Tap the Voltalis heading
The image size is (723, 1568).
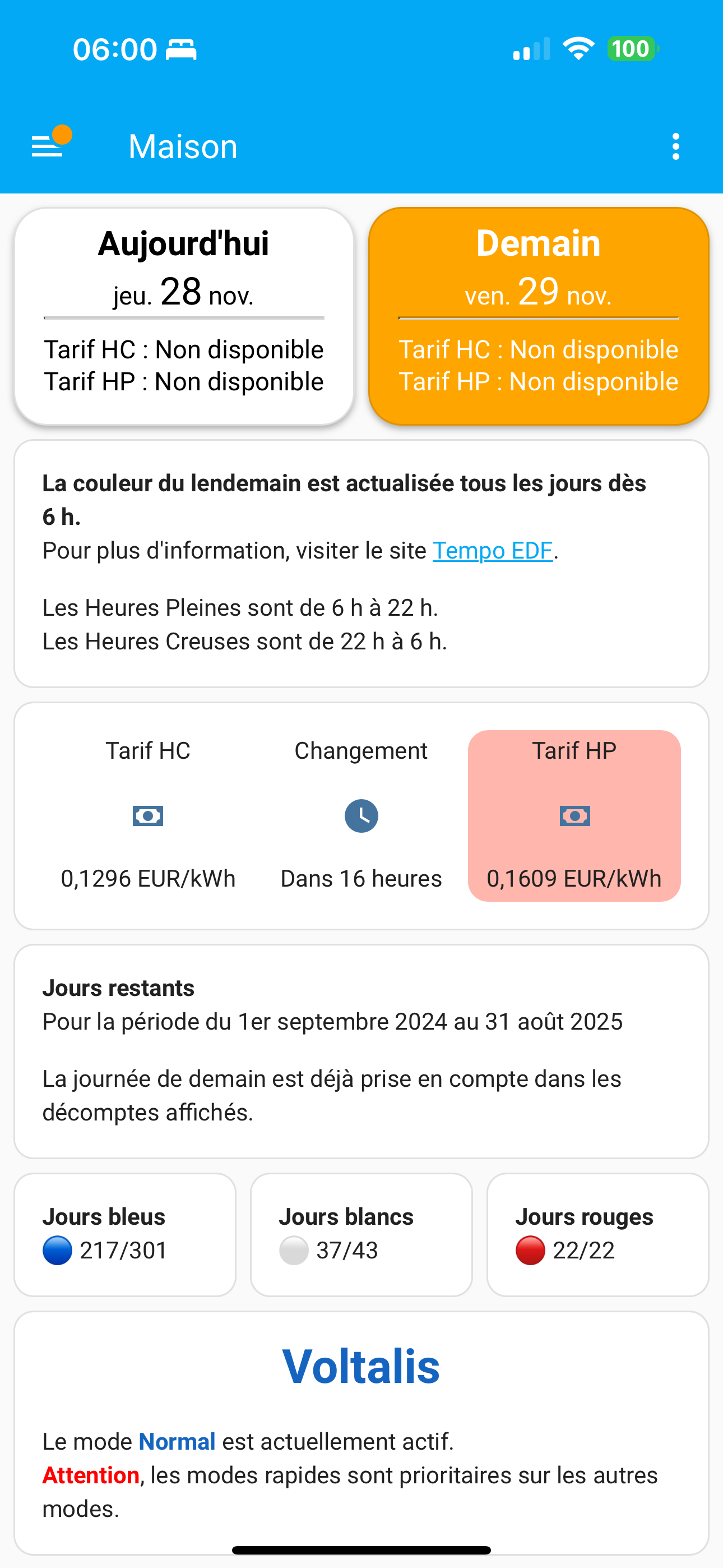tap(361, 1367)
